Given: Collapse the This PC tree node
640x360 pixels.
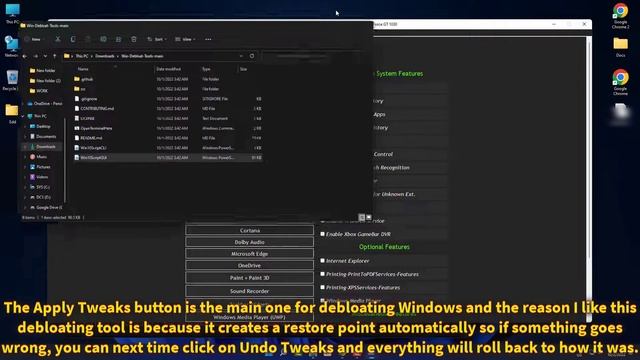Looking at the screenshot, I should pyautogui.click(x=23, y=116).
